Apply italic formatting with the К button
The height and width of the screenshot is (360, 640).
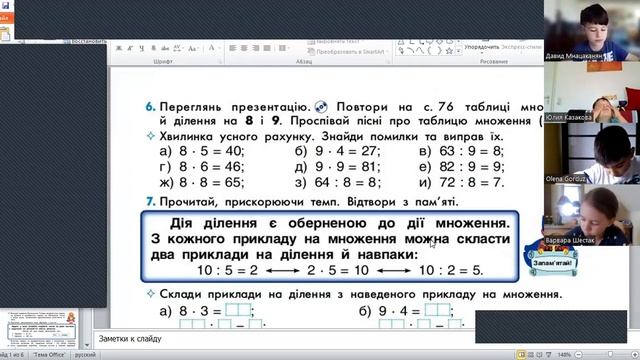click(x=130, y=48)
